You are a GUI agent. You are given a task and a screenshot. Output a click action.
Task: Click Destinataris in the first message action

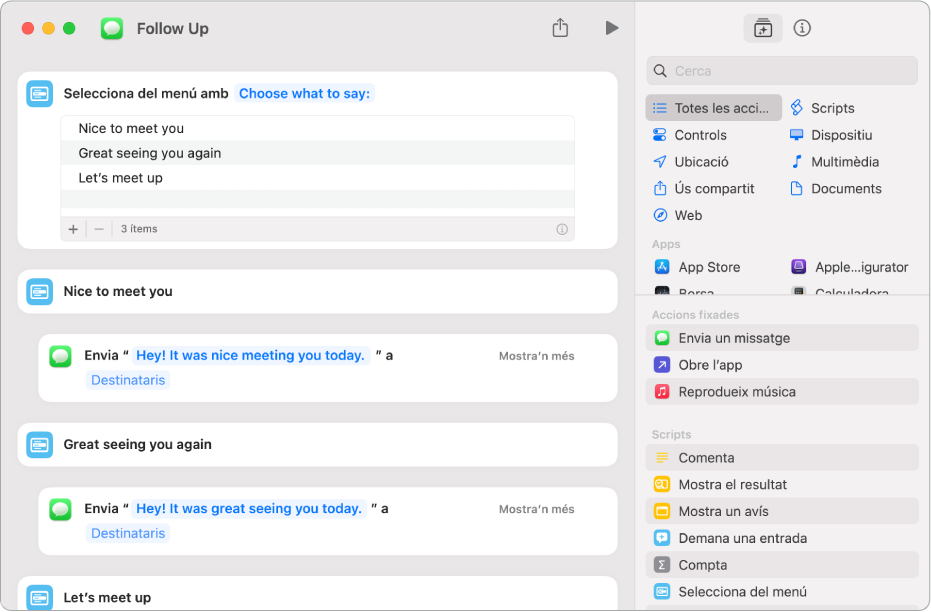point(128,380)
